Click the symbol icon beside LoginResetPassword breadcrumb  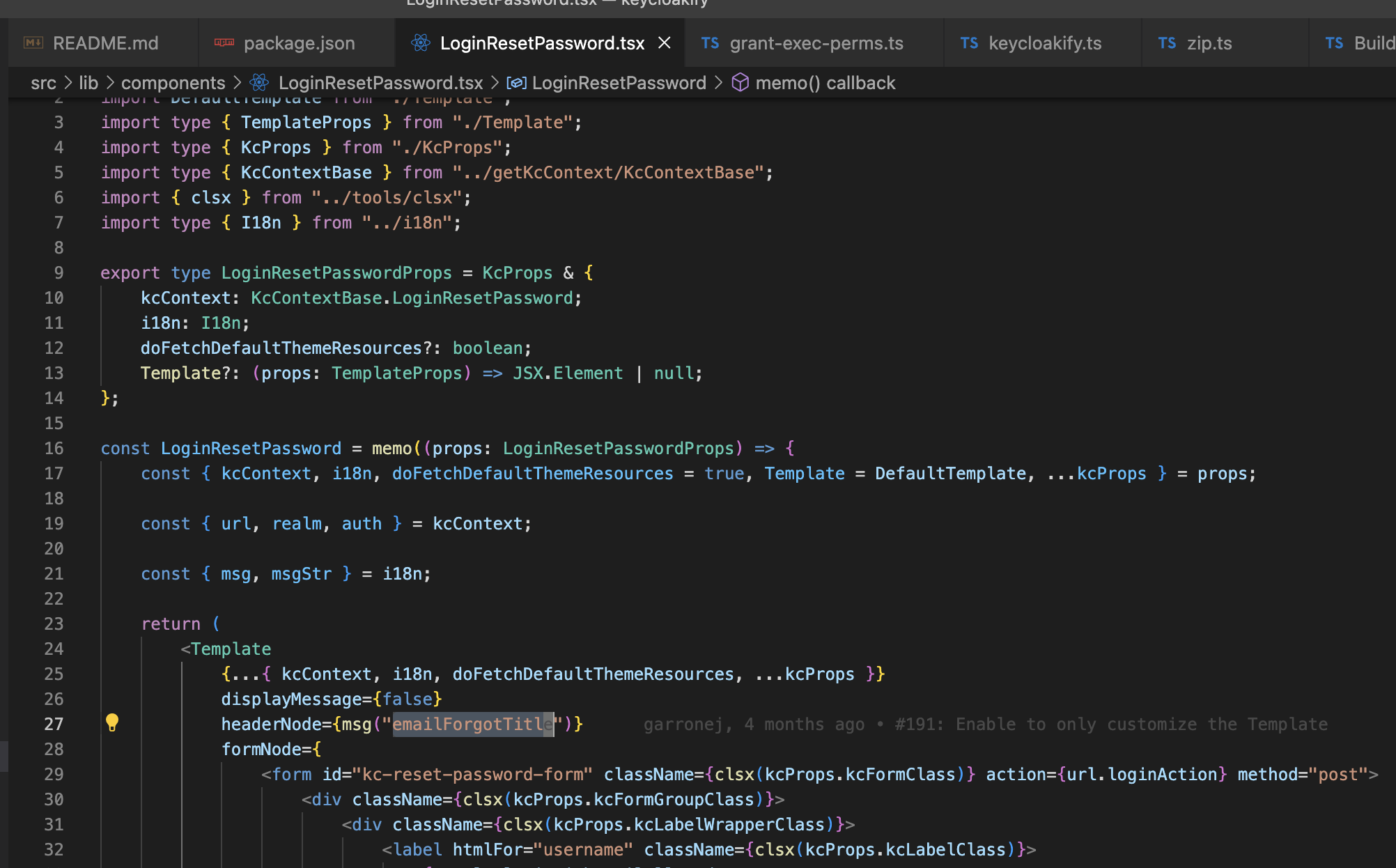pos(516,82)
